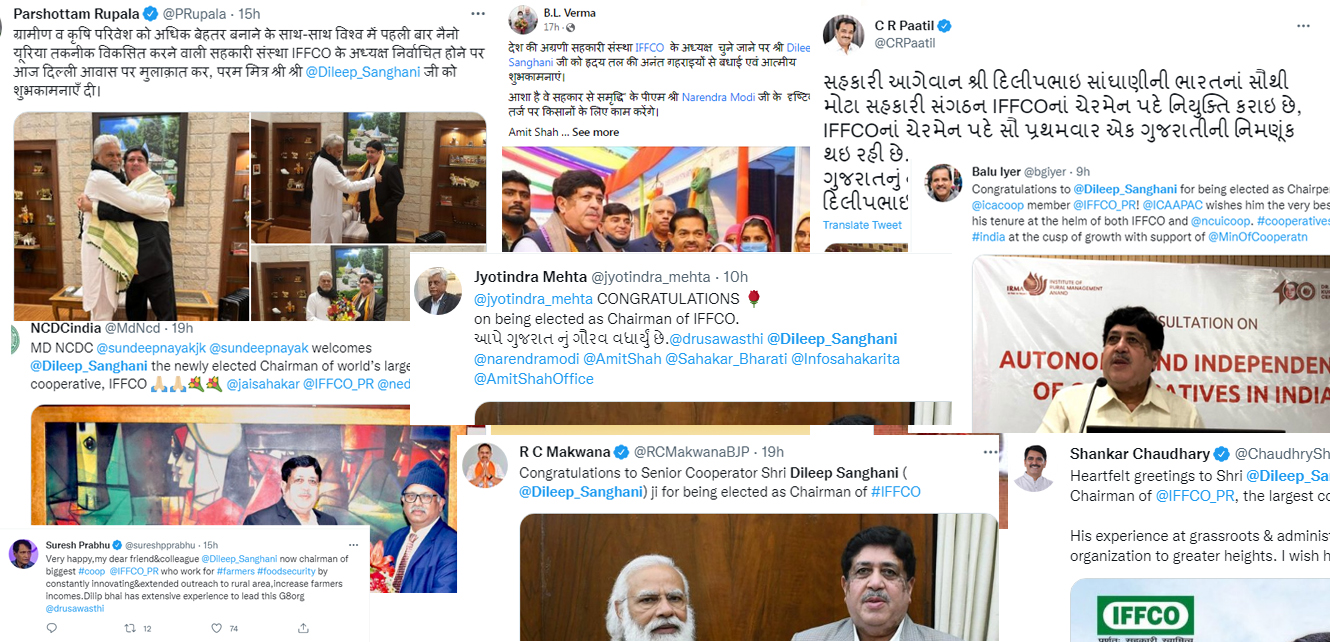Reply to Suresh Prabhu's tweet
Viewport: 1330px width, 642px height.
click(51, 628)
